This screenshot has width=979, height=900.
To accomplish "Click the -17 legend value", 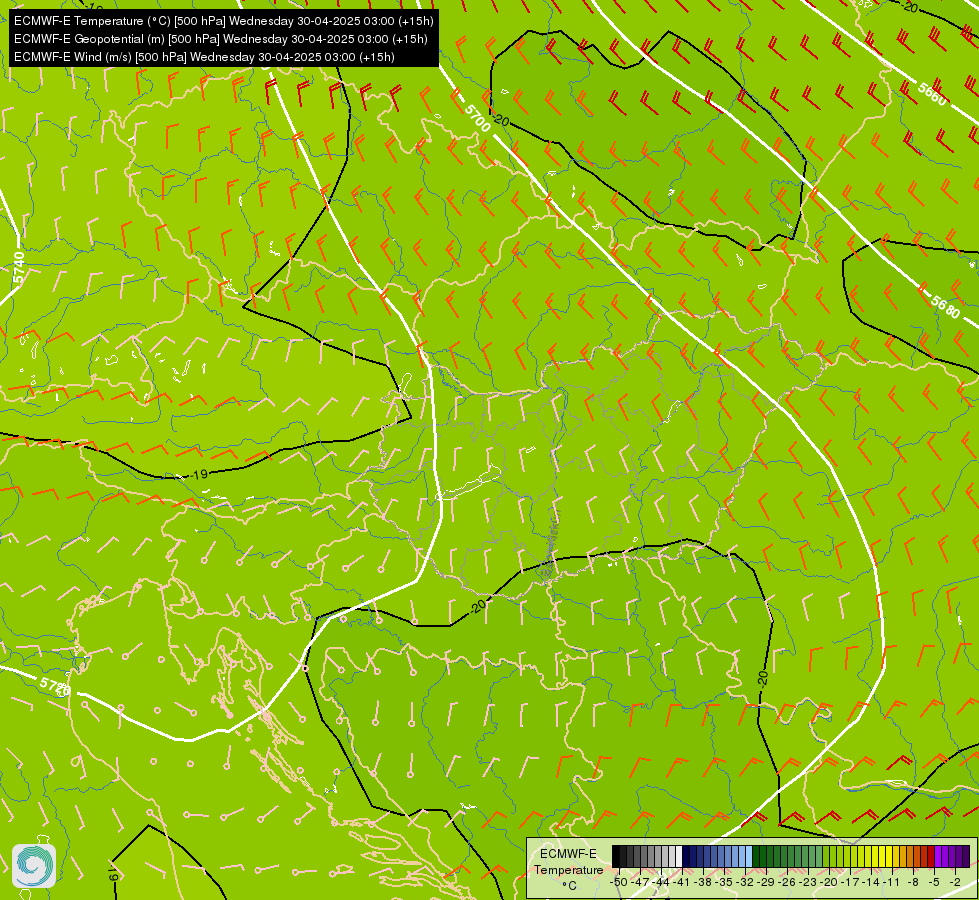I will coord(850,882).
